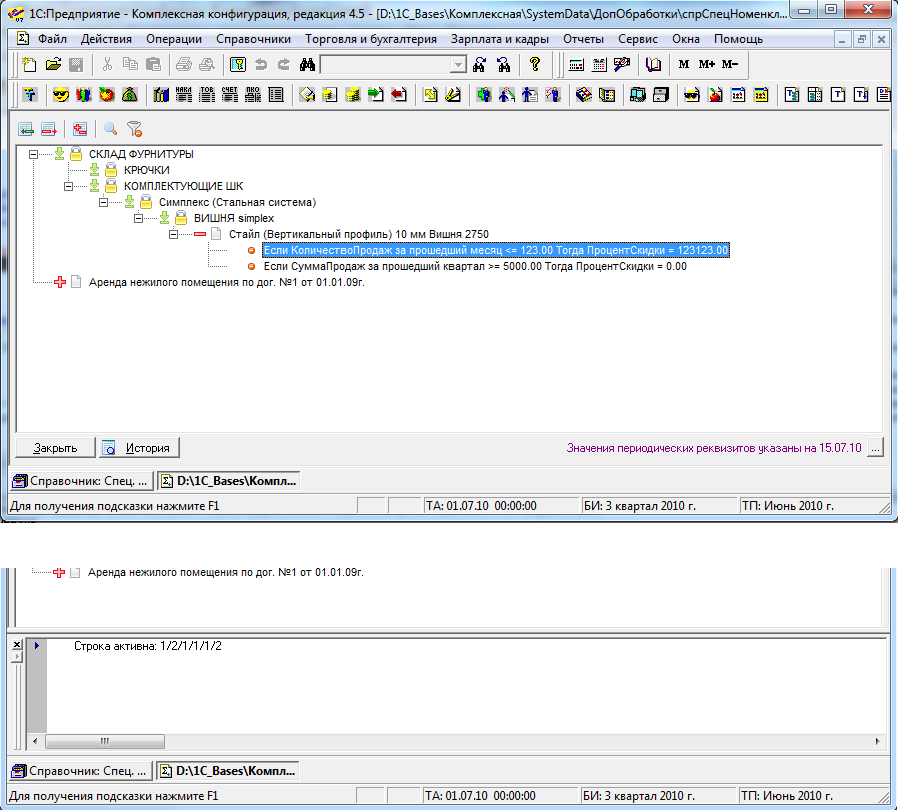Open the search combo box dropdown arrow
This screenshot has width=898, height=810.
458,65
